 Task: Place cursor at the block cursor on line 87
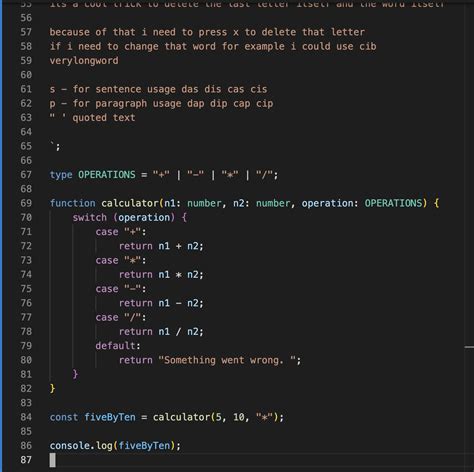tap(53, 460)
